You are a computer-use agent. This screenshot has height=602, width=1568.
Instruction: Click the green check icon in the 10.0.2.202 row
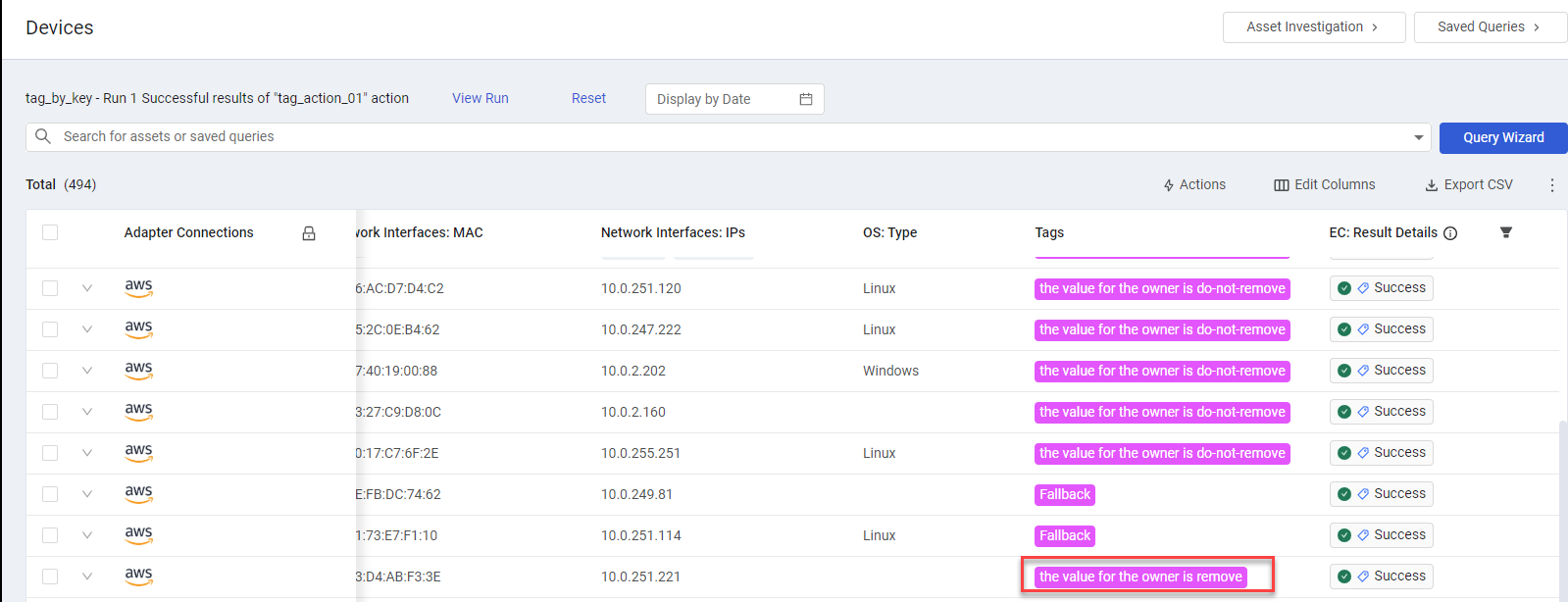pos(1344,371)
